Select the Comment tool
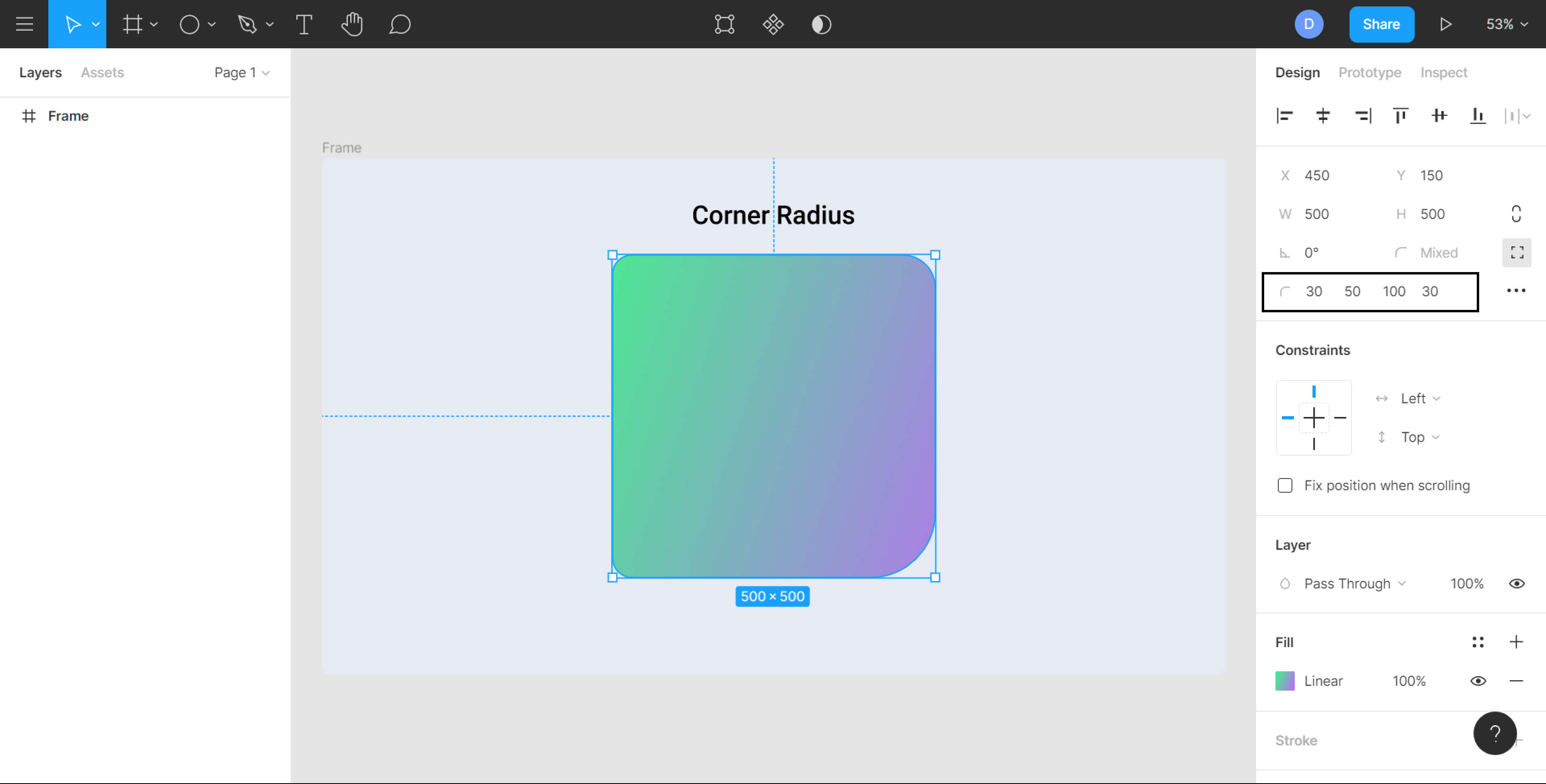1546x784 pixels. 400,24
